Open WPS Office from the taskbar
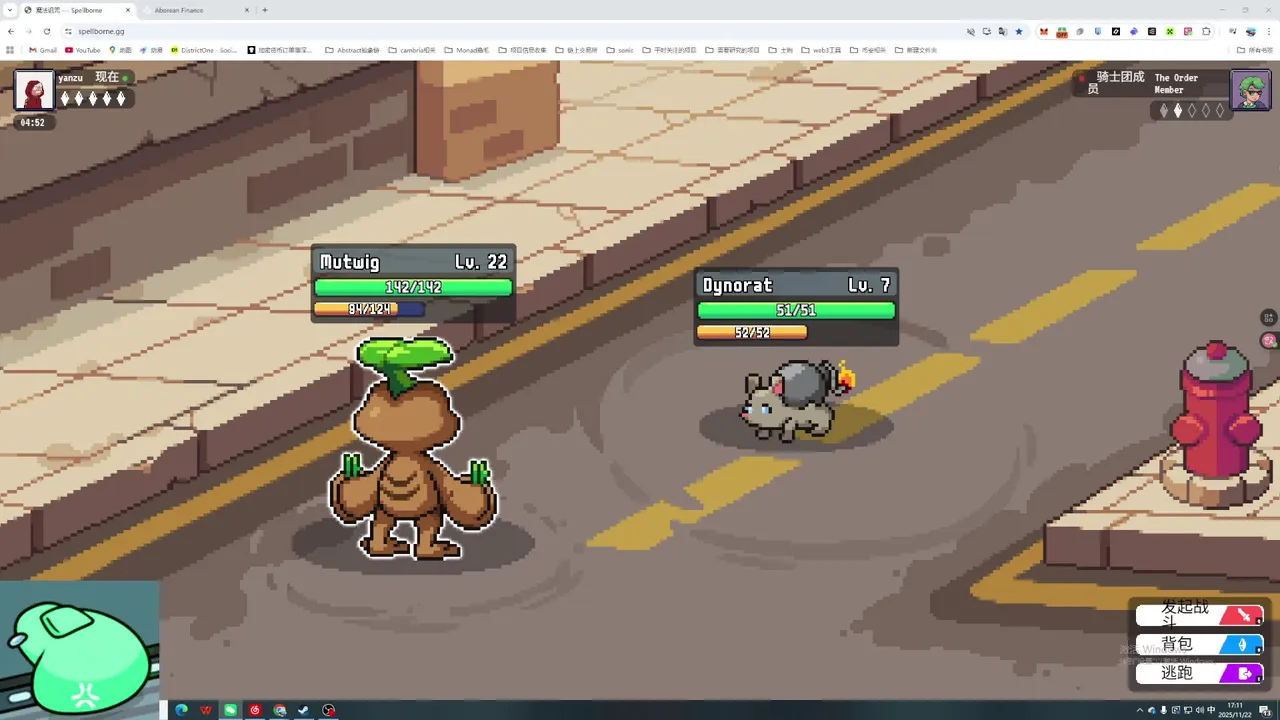Viewport: 1280px width, 720px height. (x=206, y=710)
